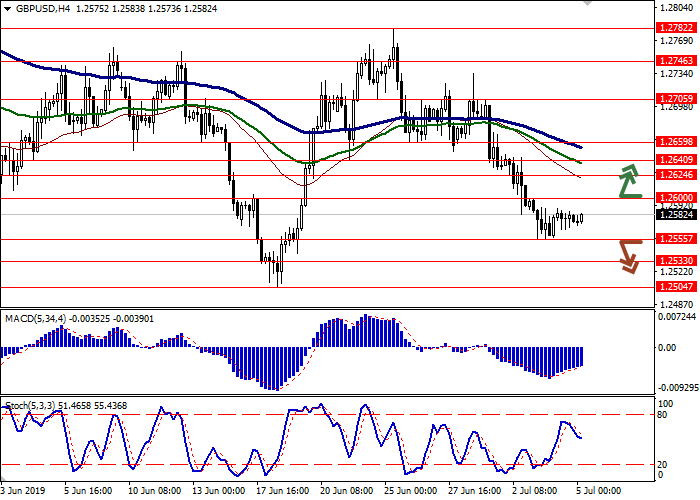The height and width of the screenshot is (500, 700).
Task: Click the current price 1.25824 black label
Action: 677,214
